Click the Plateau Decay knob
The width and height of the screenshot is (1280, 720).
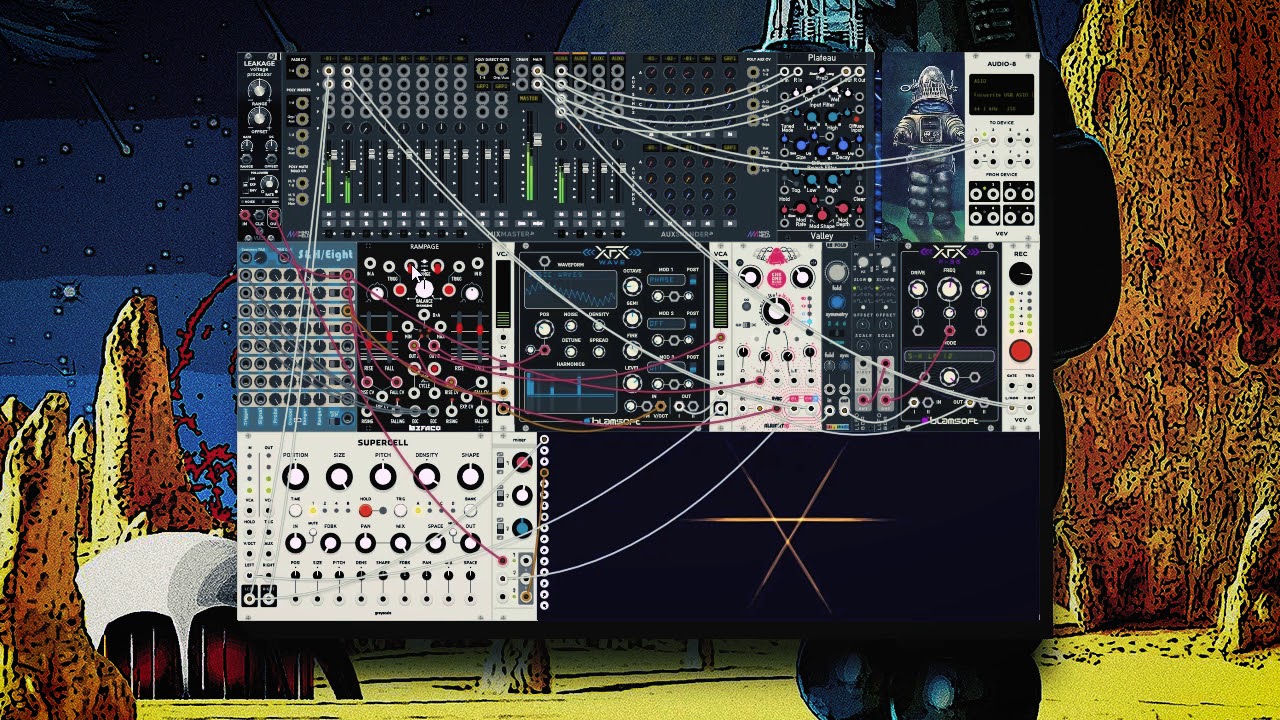coord(841,143)
